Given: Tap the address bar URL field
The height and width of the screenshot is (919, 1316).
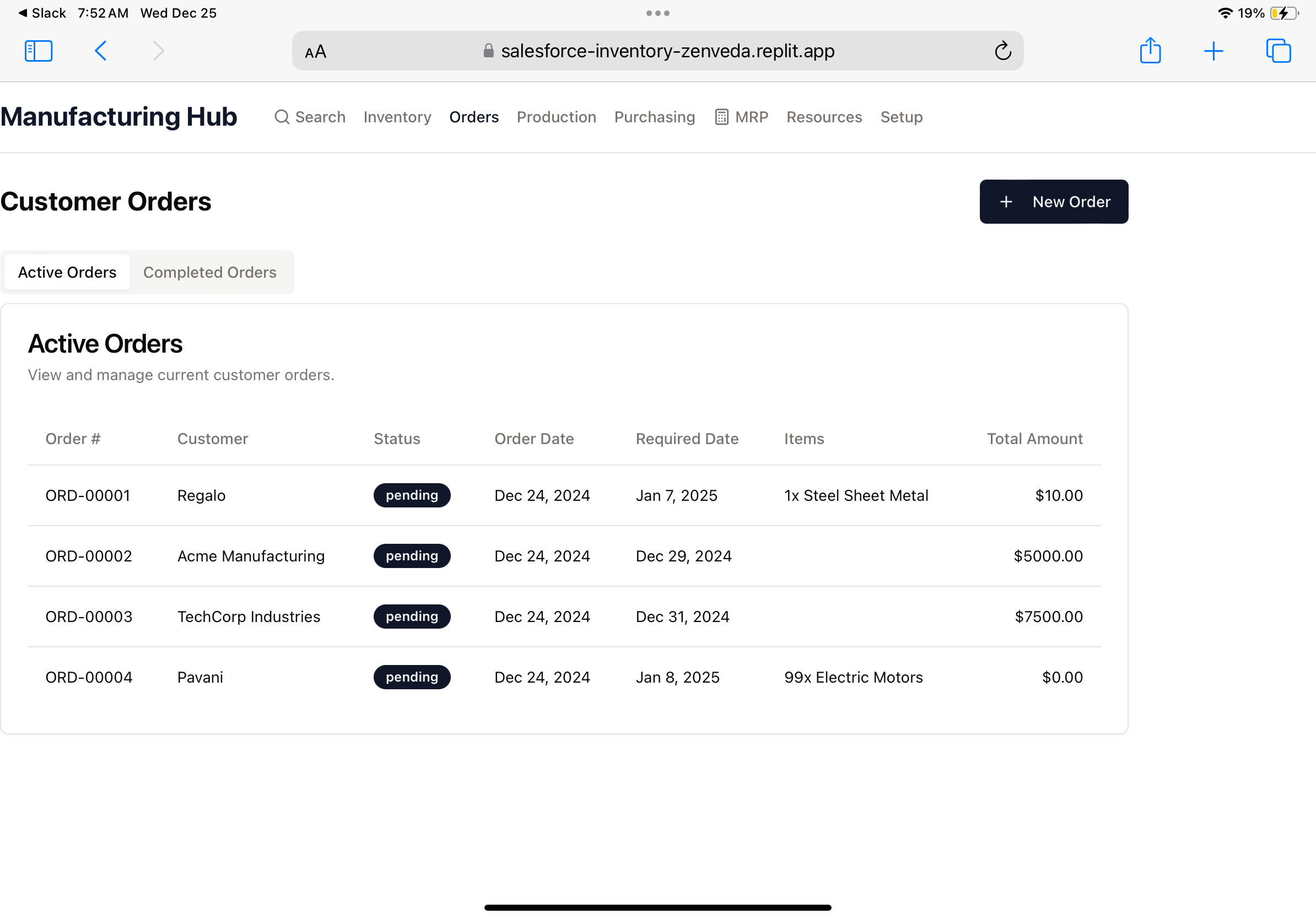Looking at the screenshot, I should pyautogui.click(x=667, y=51).
